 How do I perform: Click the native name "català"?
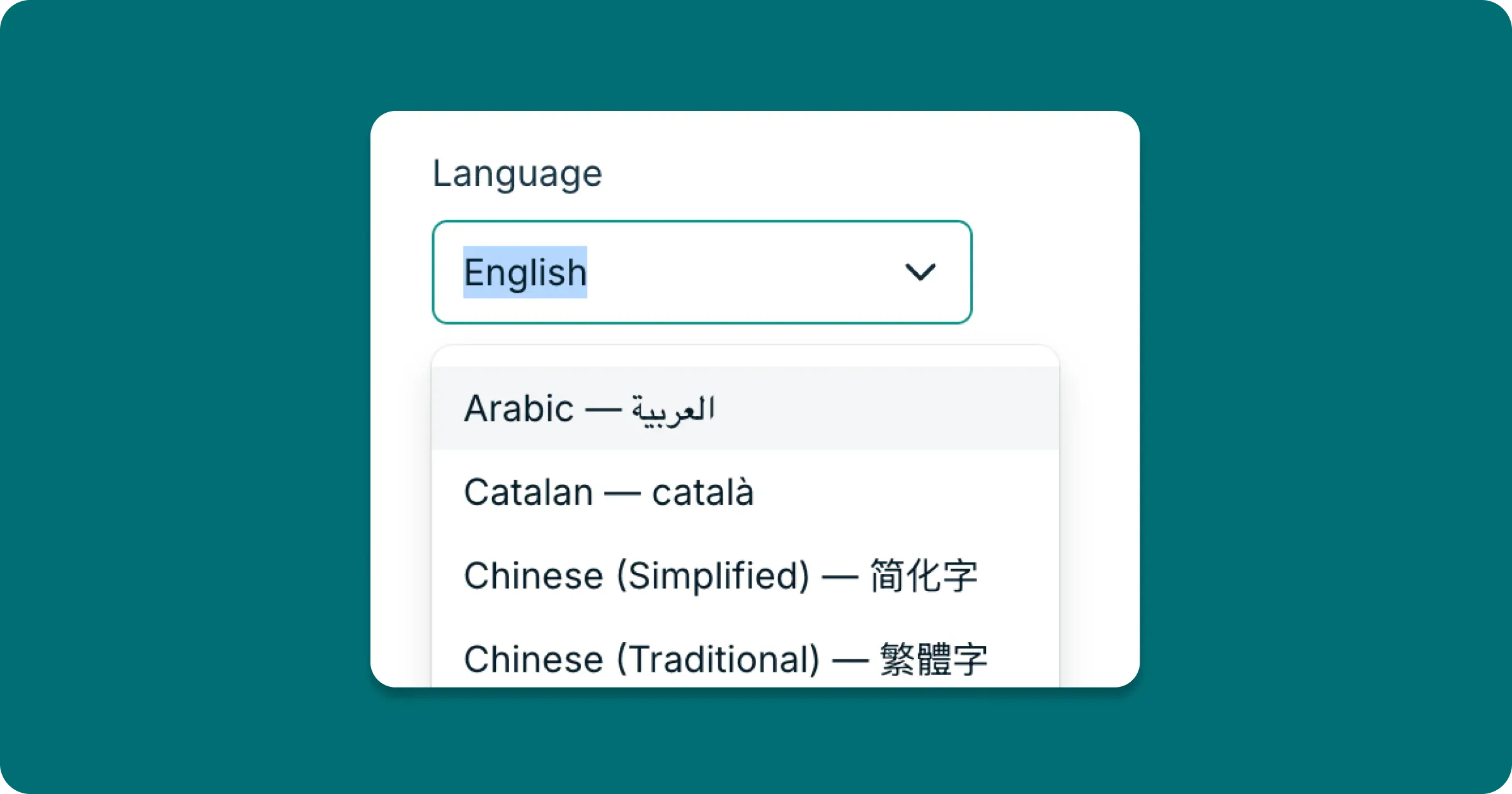[x=702, y=492]
